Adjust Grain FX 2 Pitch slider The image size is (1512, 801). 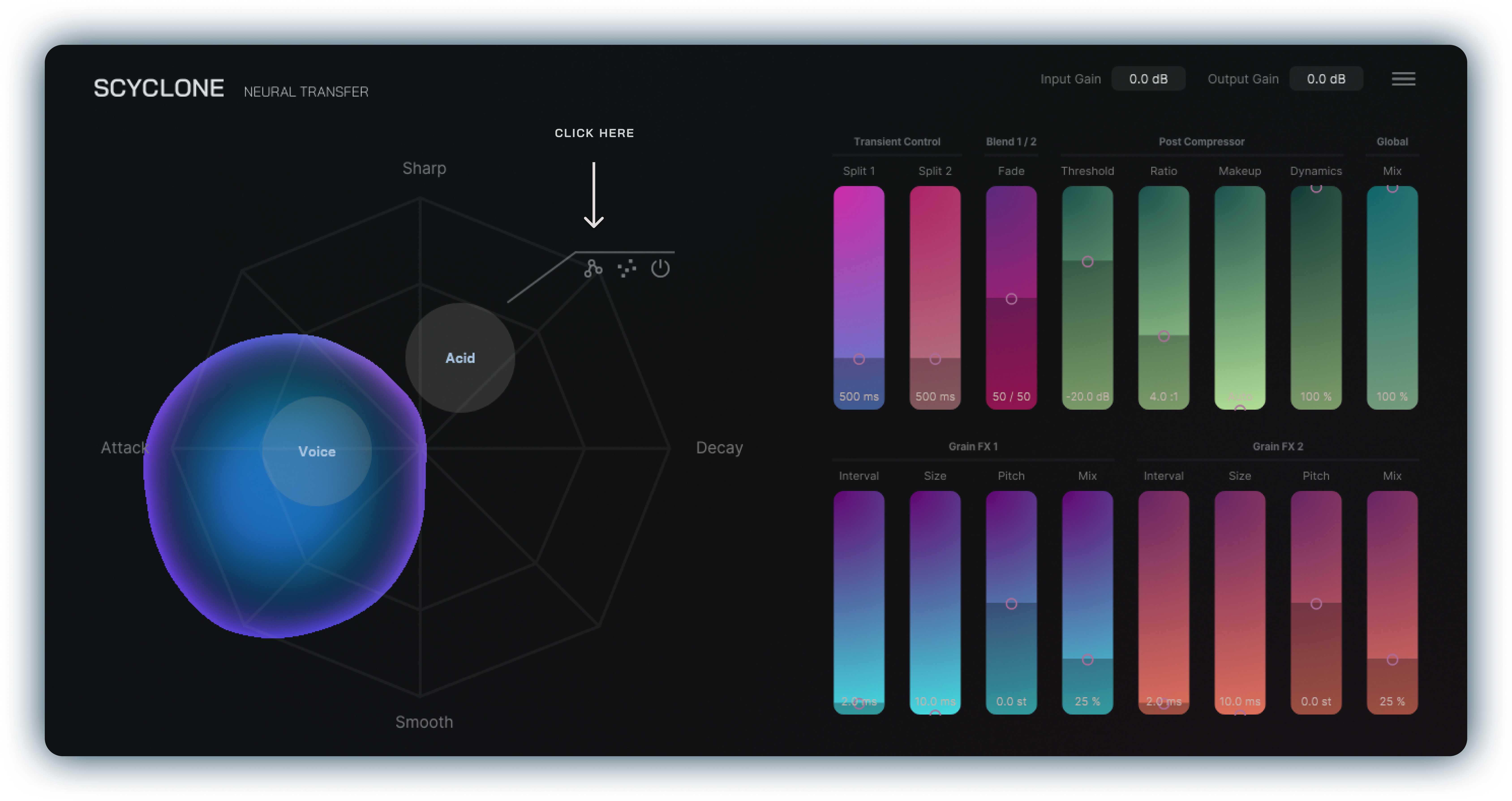coord(1316,603)
